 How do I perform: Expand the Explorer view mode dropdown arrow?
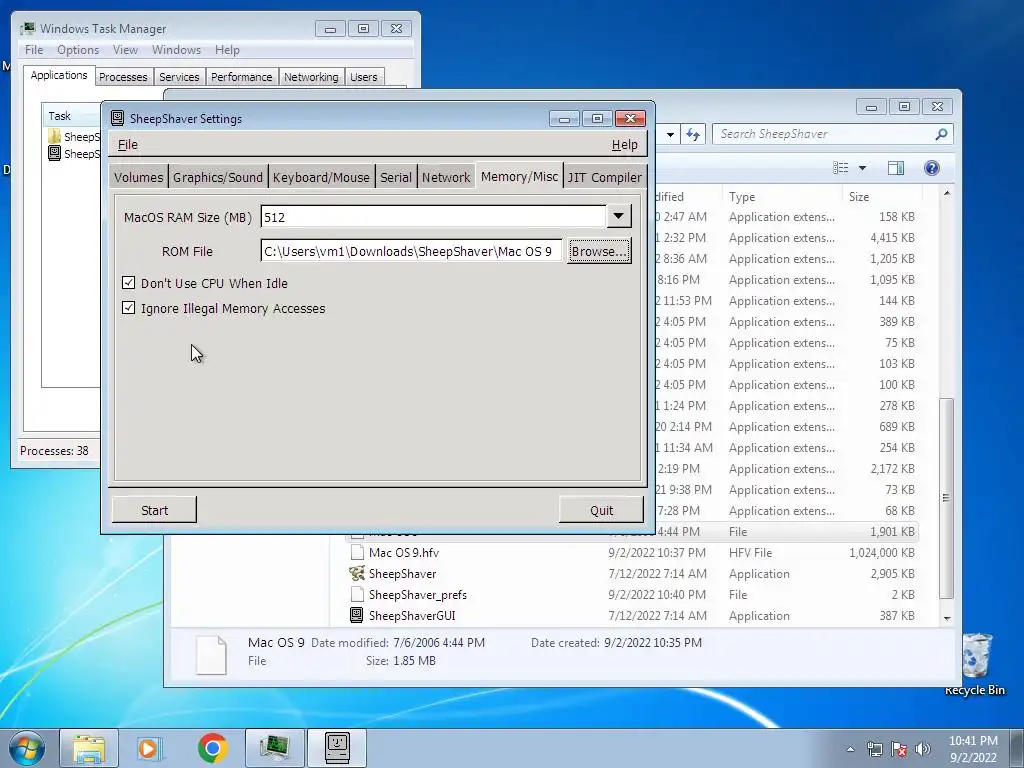[862, 168]
